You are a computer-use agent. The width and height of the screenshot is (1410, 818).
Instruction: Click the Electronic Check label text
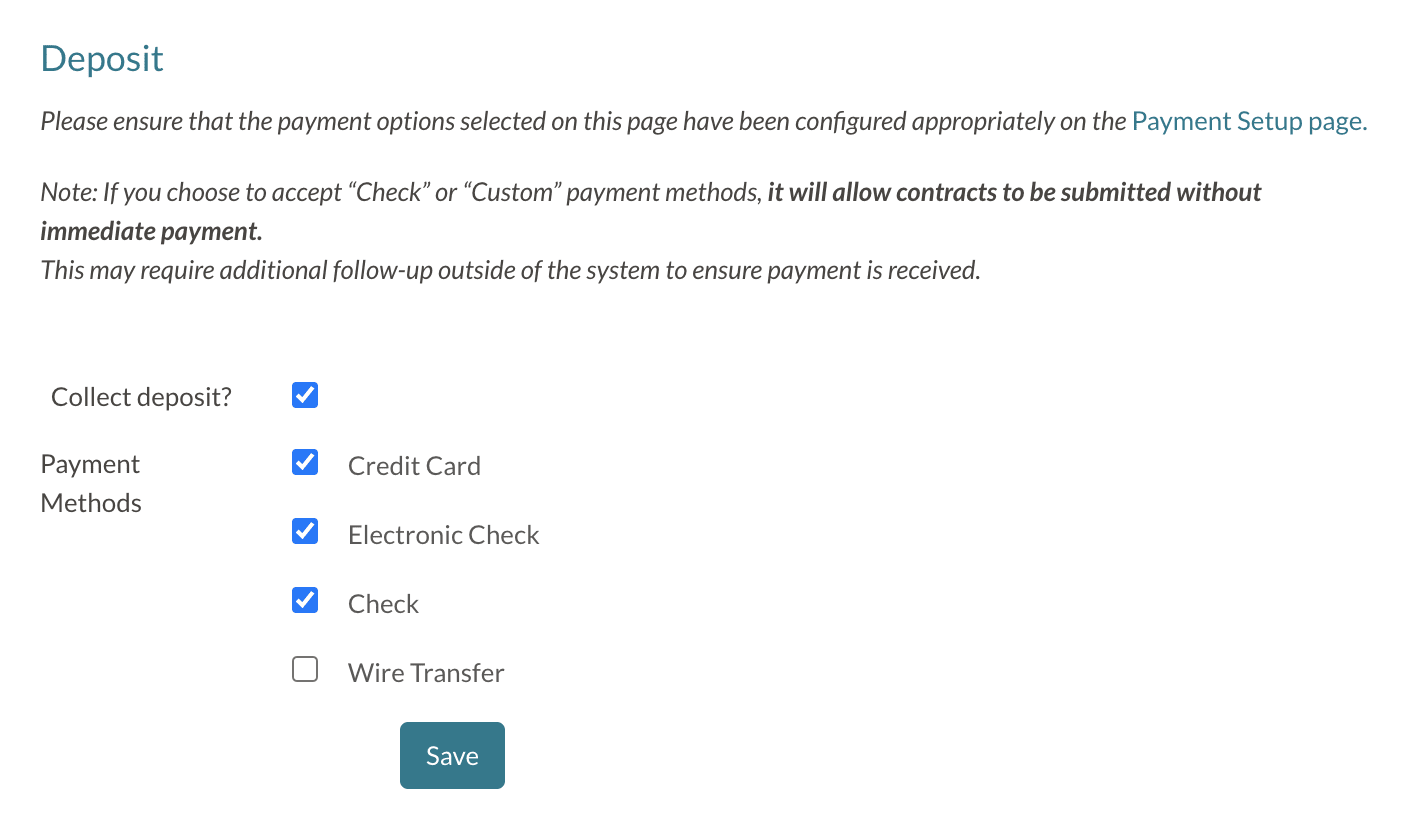click(x=443, y=535)
